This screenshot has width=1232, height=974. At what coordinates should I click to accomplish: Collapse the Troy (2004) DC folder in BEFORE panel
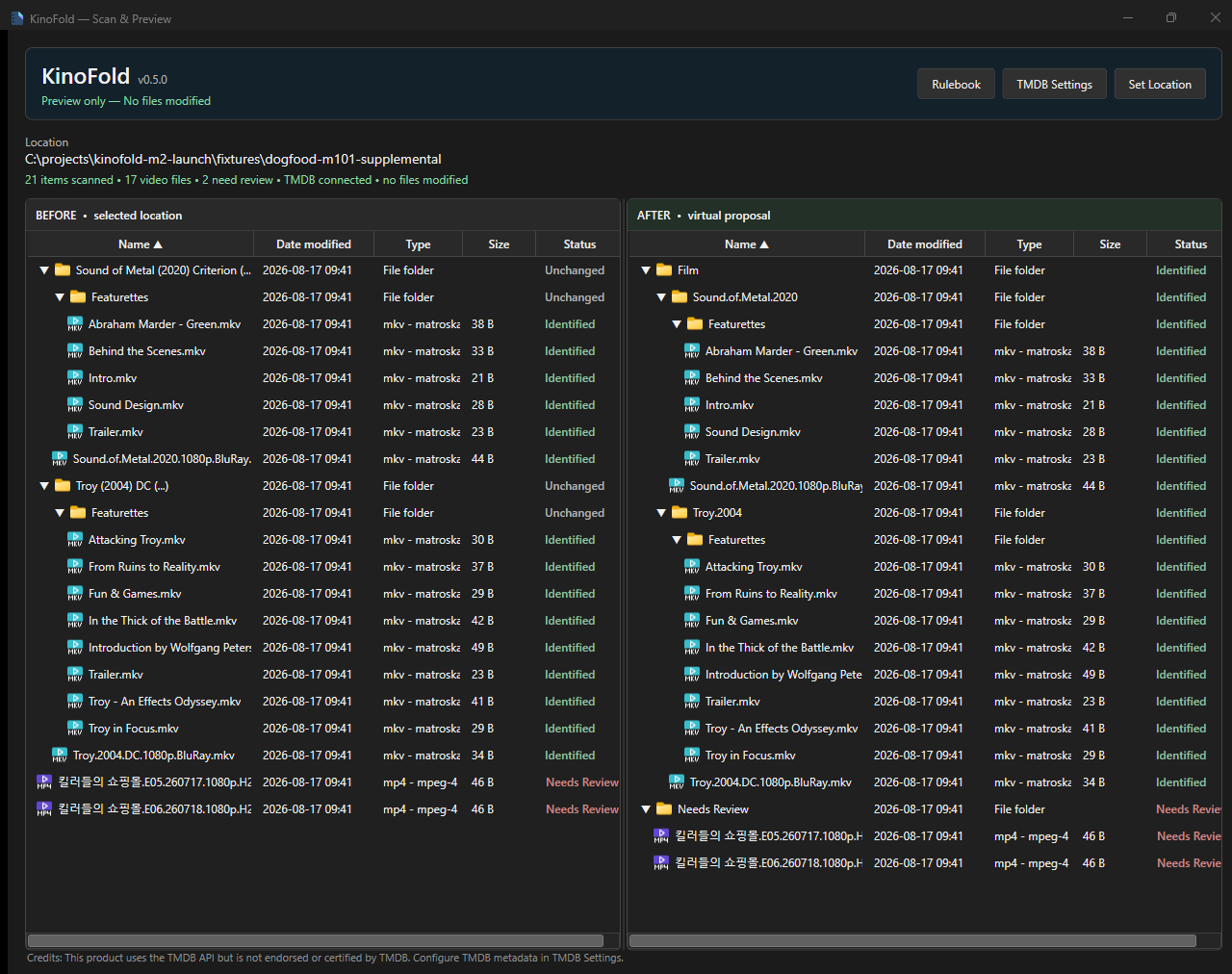44,486
